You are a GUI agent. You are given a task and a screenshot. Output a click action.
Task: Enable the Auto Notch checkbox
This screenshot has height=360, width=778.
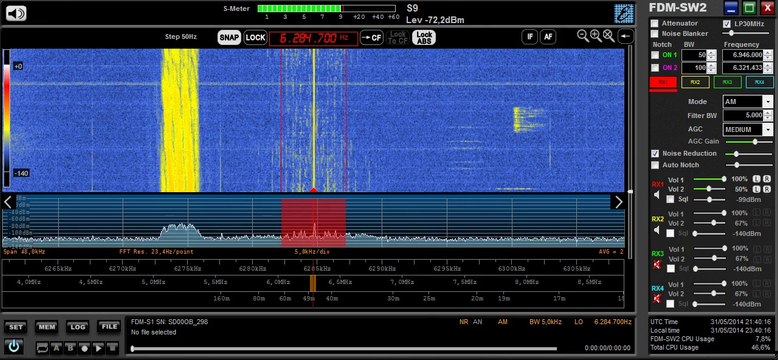pyautogui.click(x=655, y=165)
